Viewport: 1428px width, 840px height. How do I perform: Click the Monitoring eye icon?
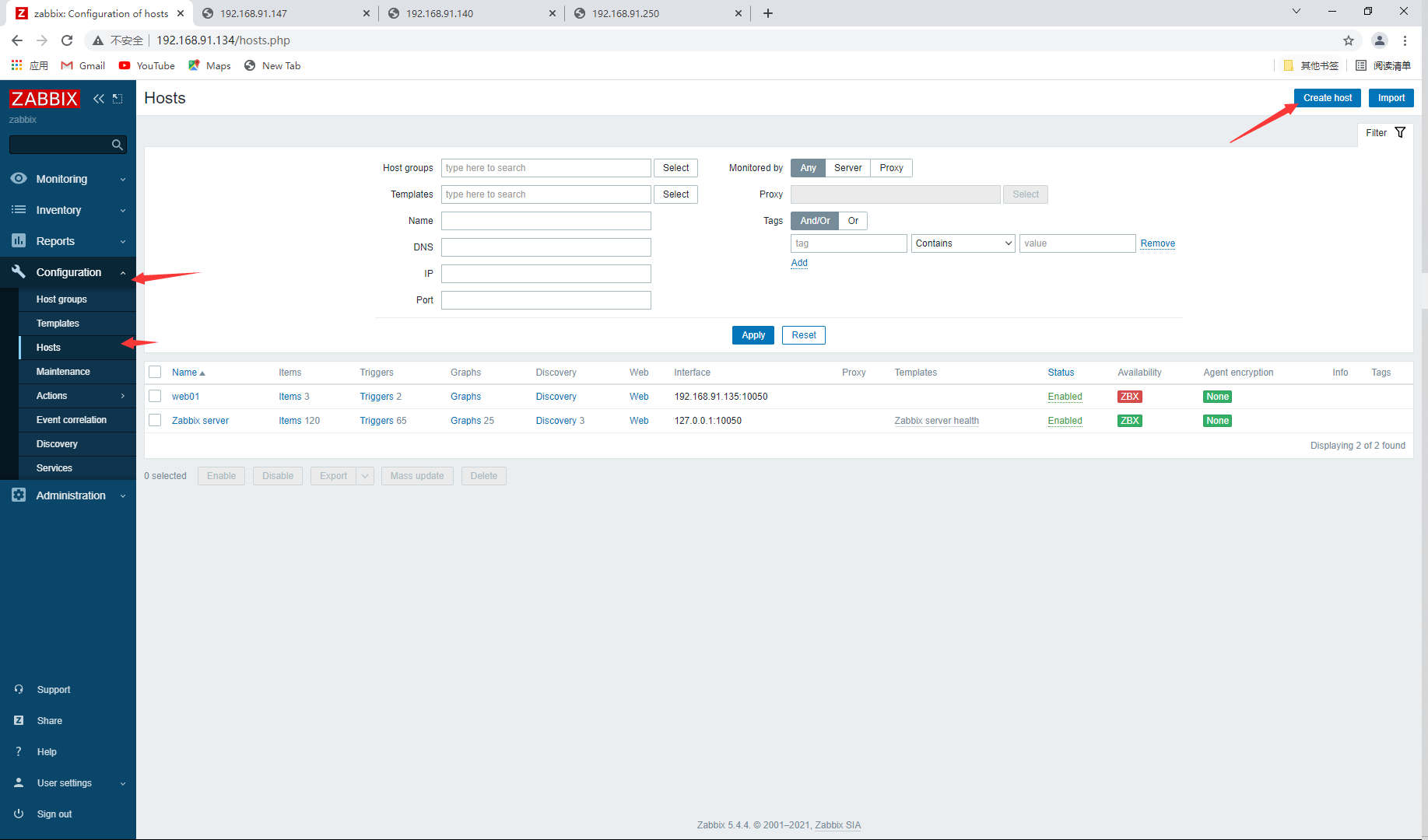(19, 178)
